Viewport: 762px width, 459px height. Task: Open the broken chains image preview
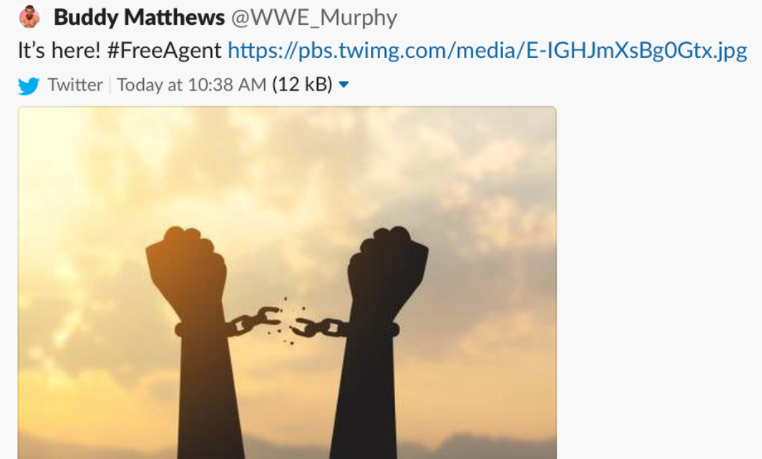(x=287, y=283)
